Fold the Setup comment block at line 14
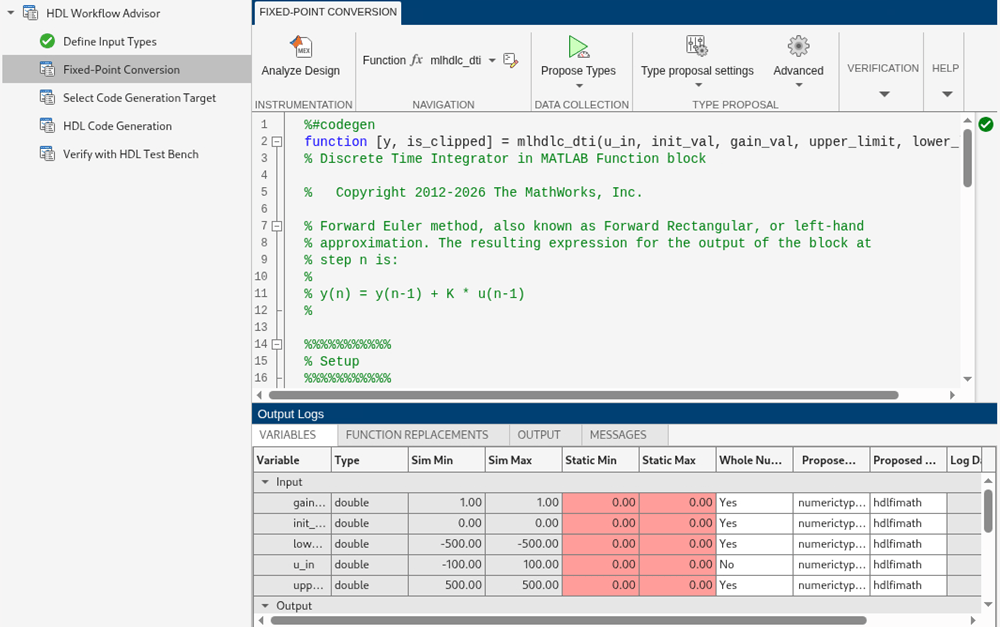Image resolution: width=1000 pixels, height=627 pixels. pyautogui.click(x=277, y=344)
